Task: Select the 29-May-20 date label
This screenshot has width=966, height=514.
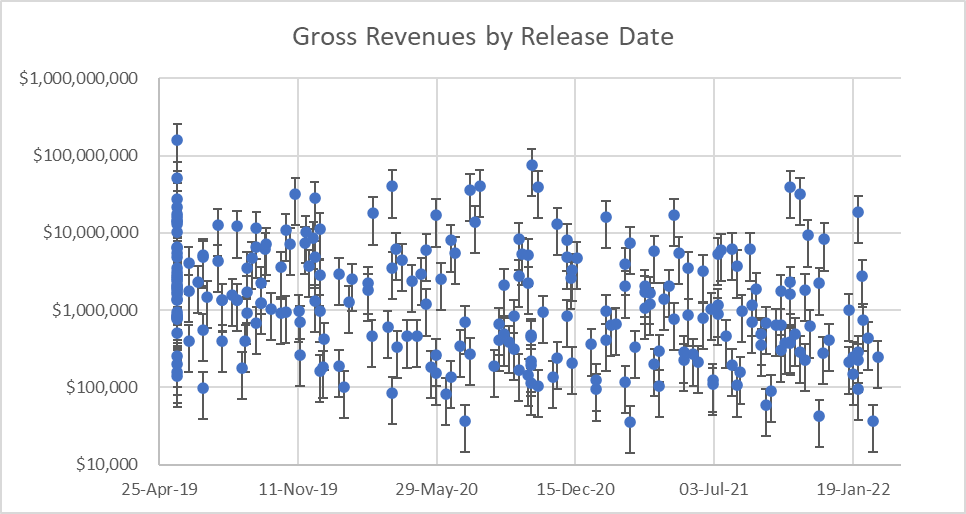Action: [436, 490]
